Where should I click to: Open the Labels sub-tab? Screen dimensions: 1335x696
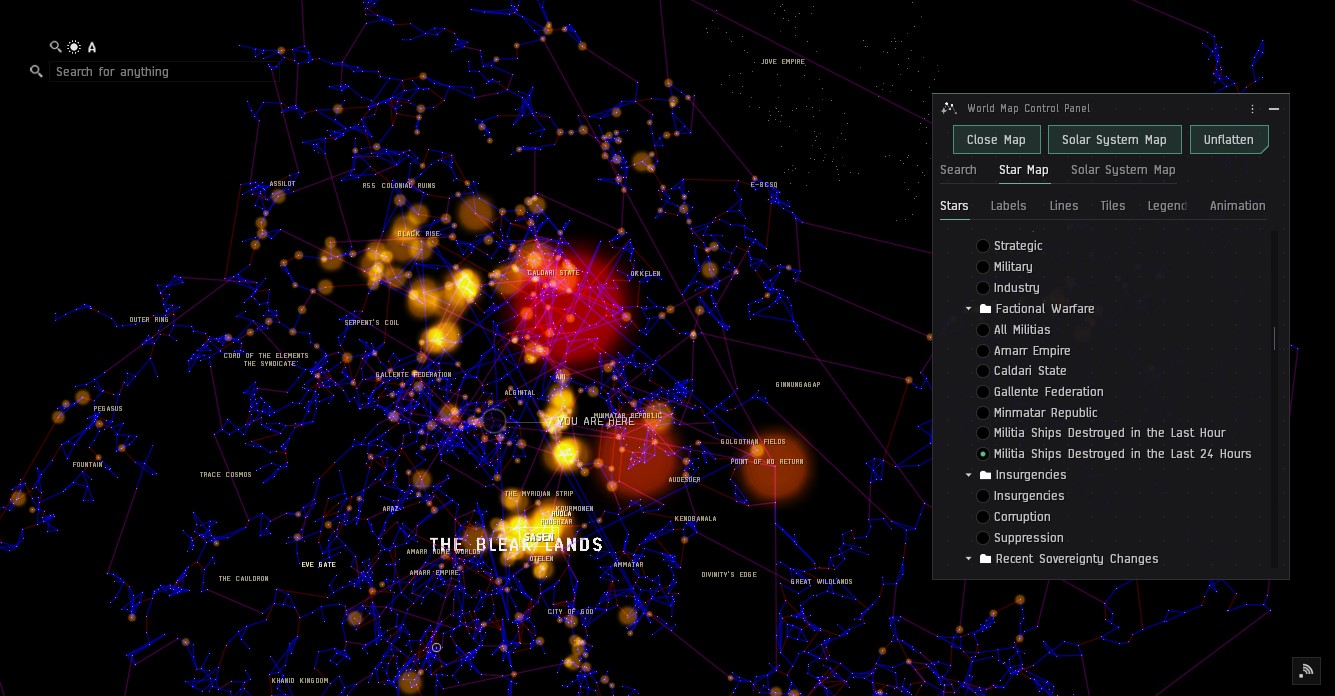click(x=1008, y=206)
